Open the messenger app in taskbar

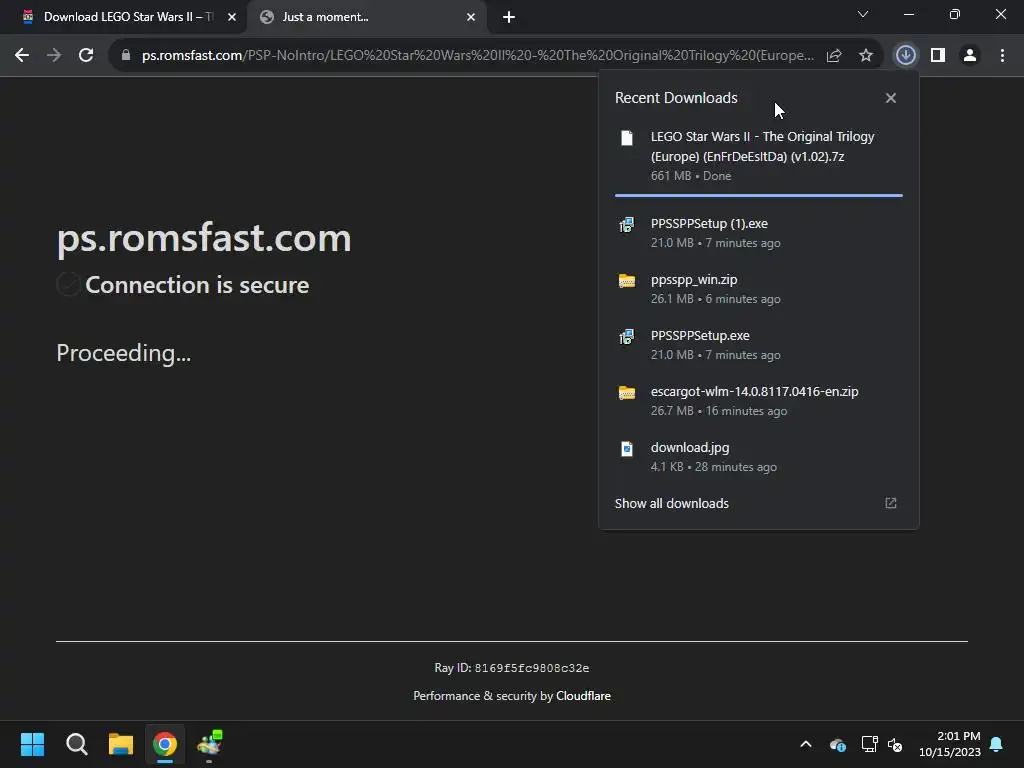(210, 744)
